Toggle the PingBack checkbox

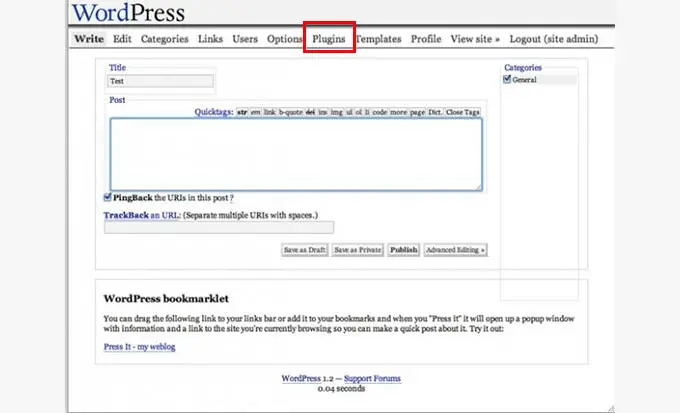pos(107,197)
